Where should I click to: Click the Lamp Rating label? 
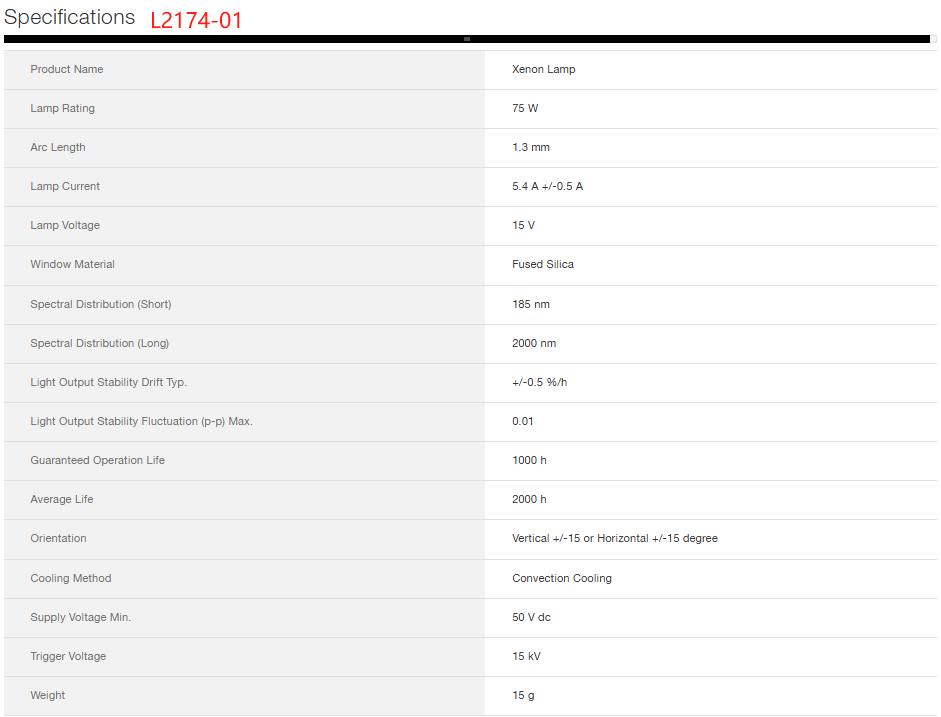coord(62,108)
